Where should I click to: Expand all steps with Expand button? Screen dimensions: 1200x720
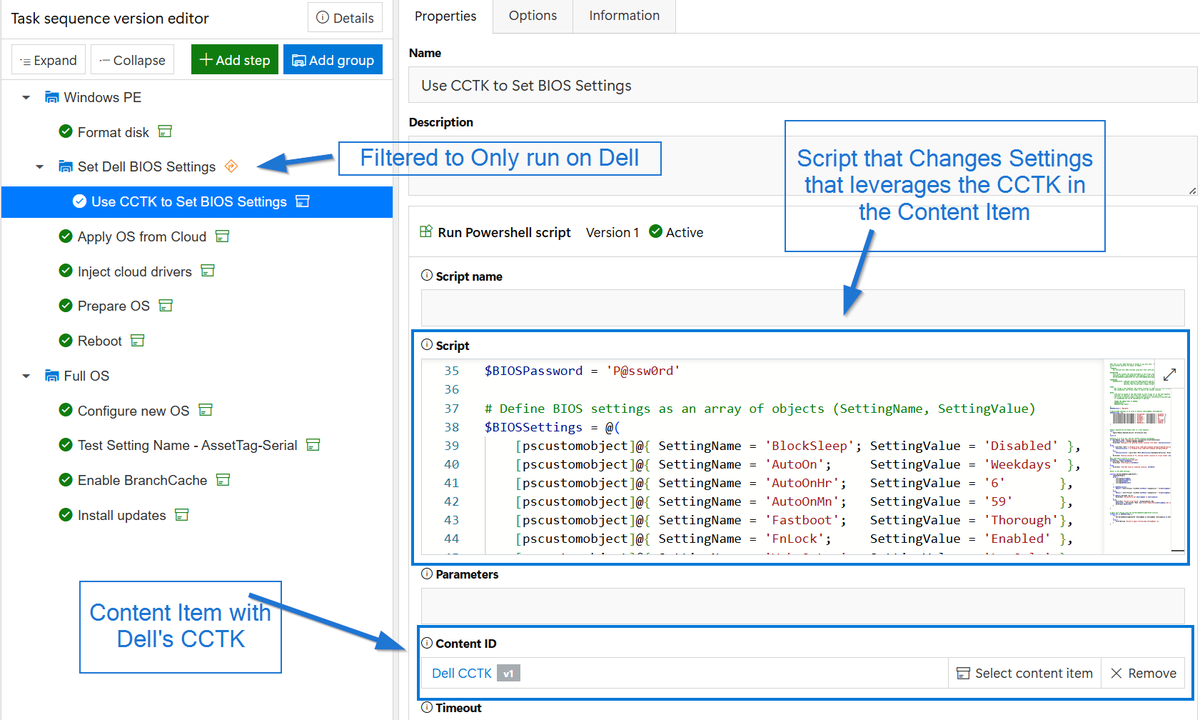pos(49,60)
